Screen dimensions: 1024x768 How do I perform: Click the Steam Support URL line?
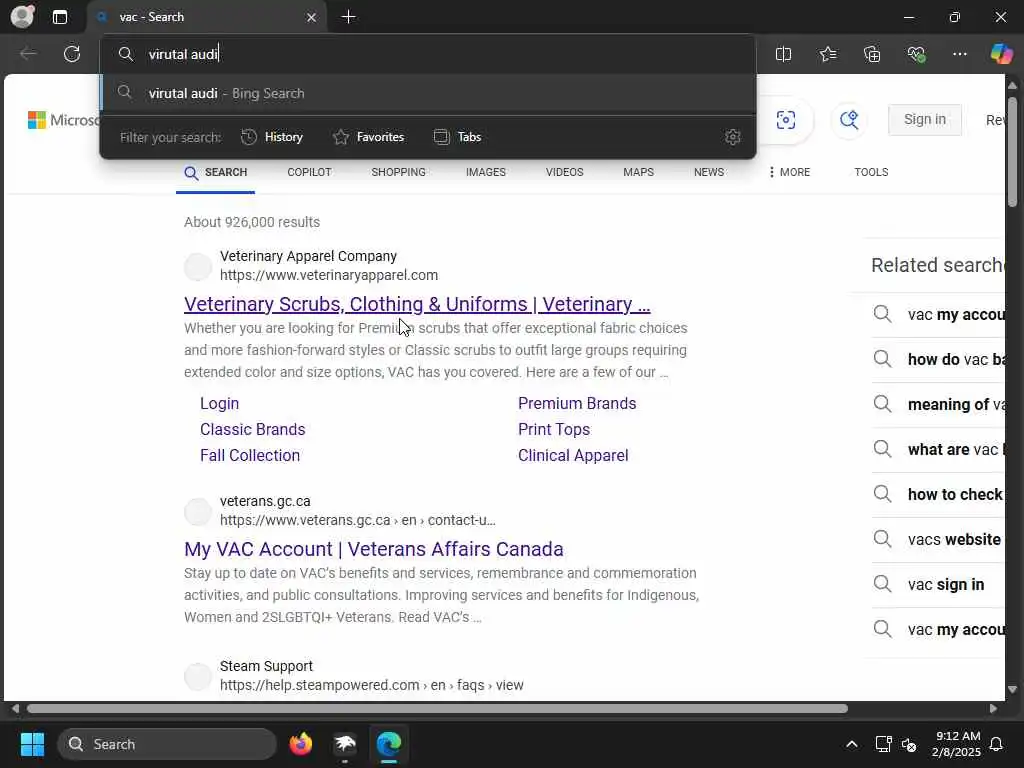pos(372,686)
